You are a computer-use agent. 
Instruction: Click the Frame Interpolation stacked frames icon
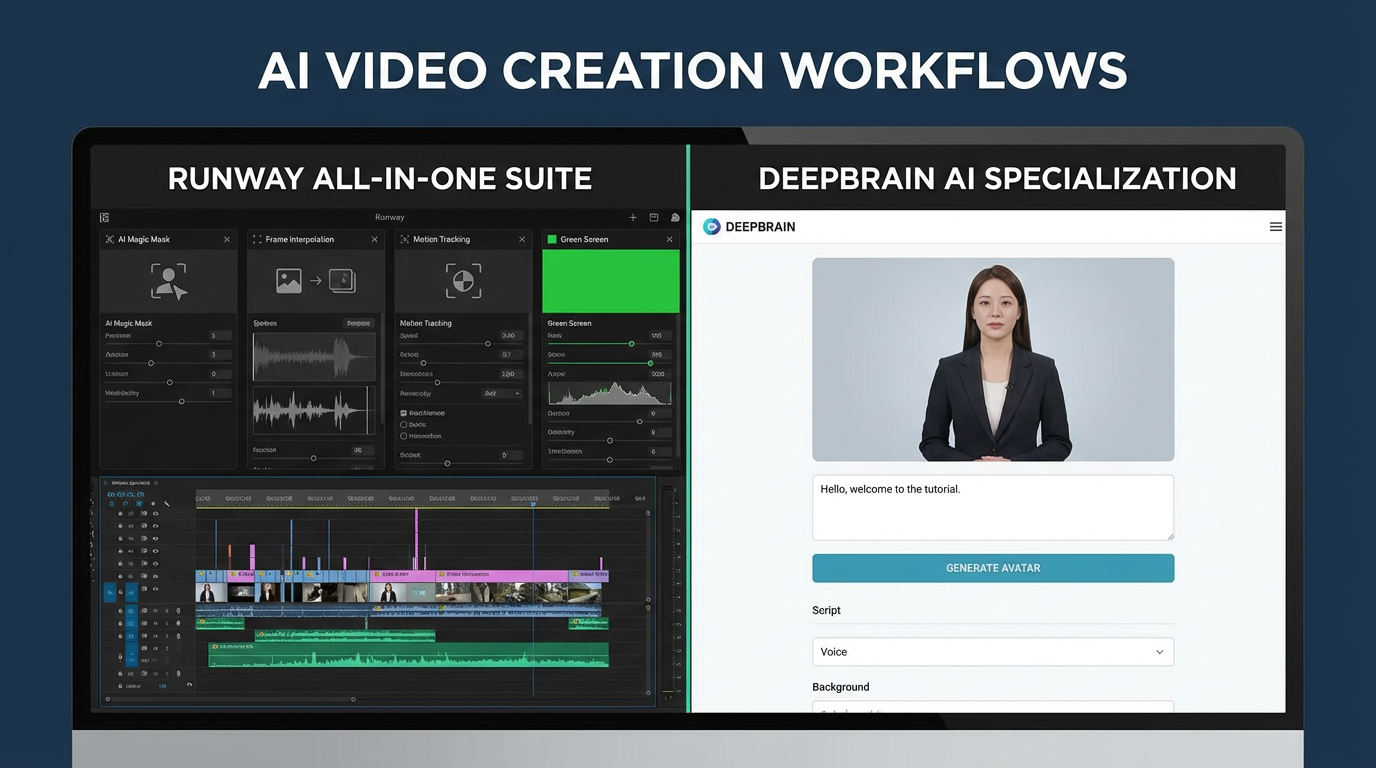[342, 281]
